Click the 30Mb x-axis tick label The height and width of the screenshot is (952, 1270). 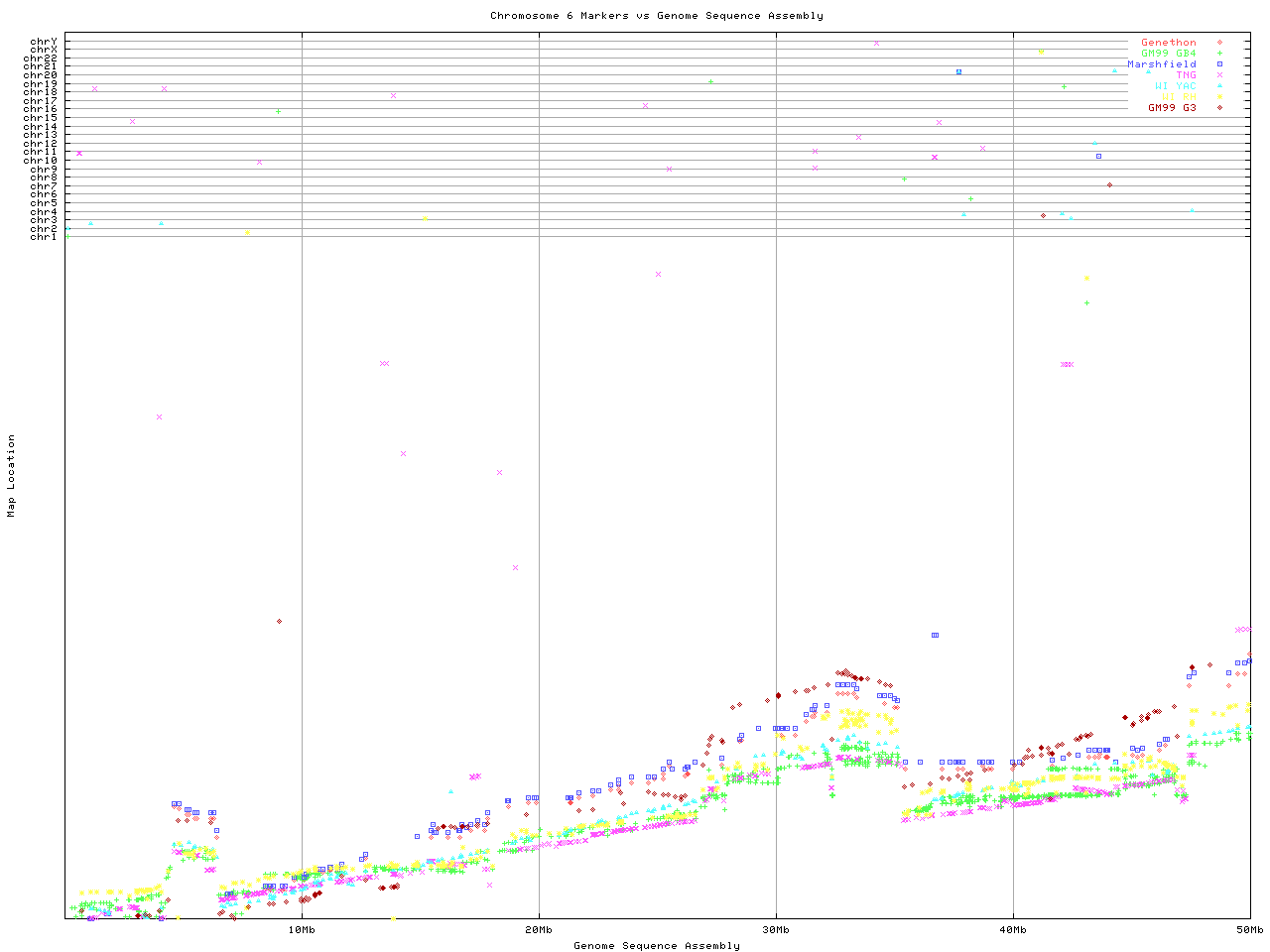[776, 930]
